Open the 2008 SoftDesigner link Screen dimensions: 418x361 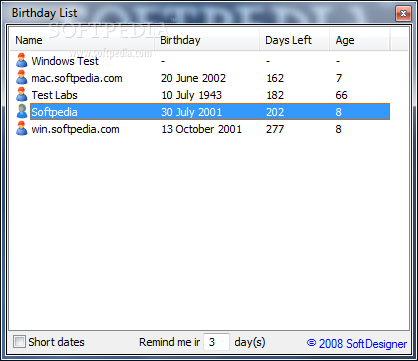point(357,343)
